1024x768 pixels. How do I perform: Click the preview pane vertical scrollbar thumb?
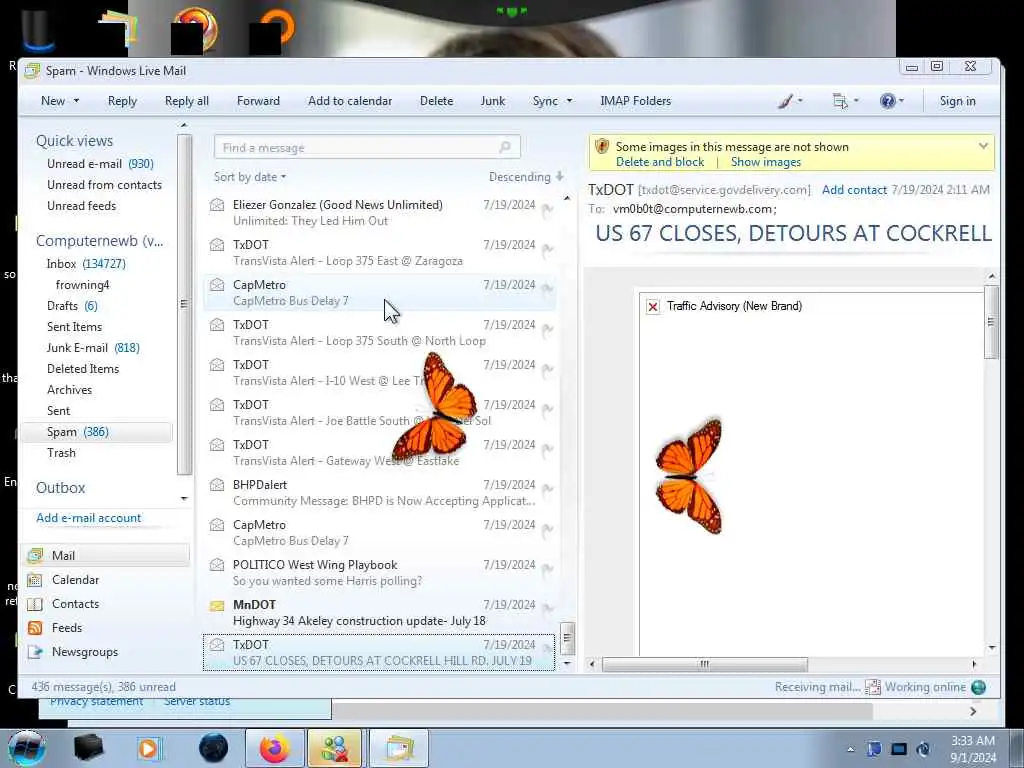(x=991, y=321)
